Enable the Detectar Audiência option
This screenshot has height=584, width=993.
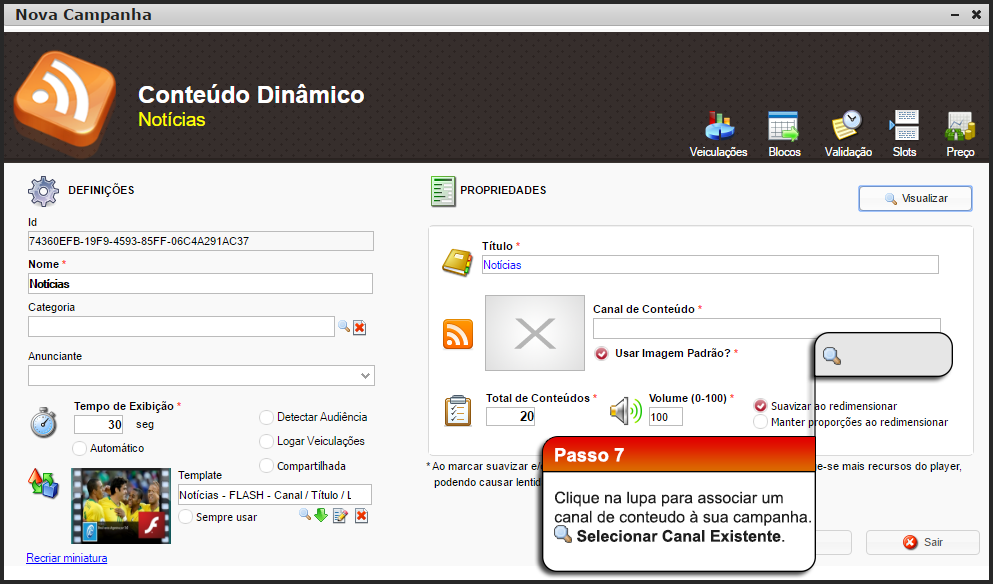tap(266, 417)
